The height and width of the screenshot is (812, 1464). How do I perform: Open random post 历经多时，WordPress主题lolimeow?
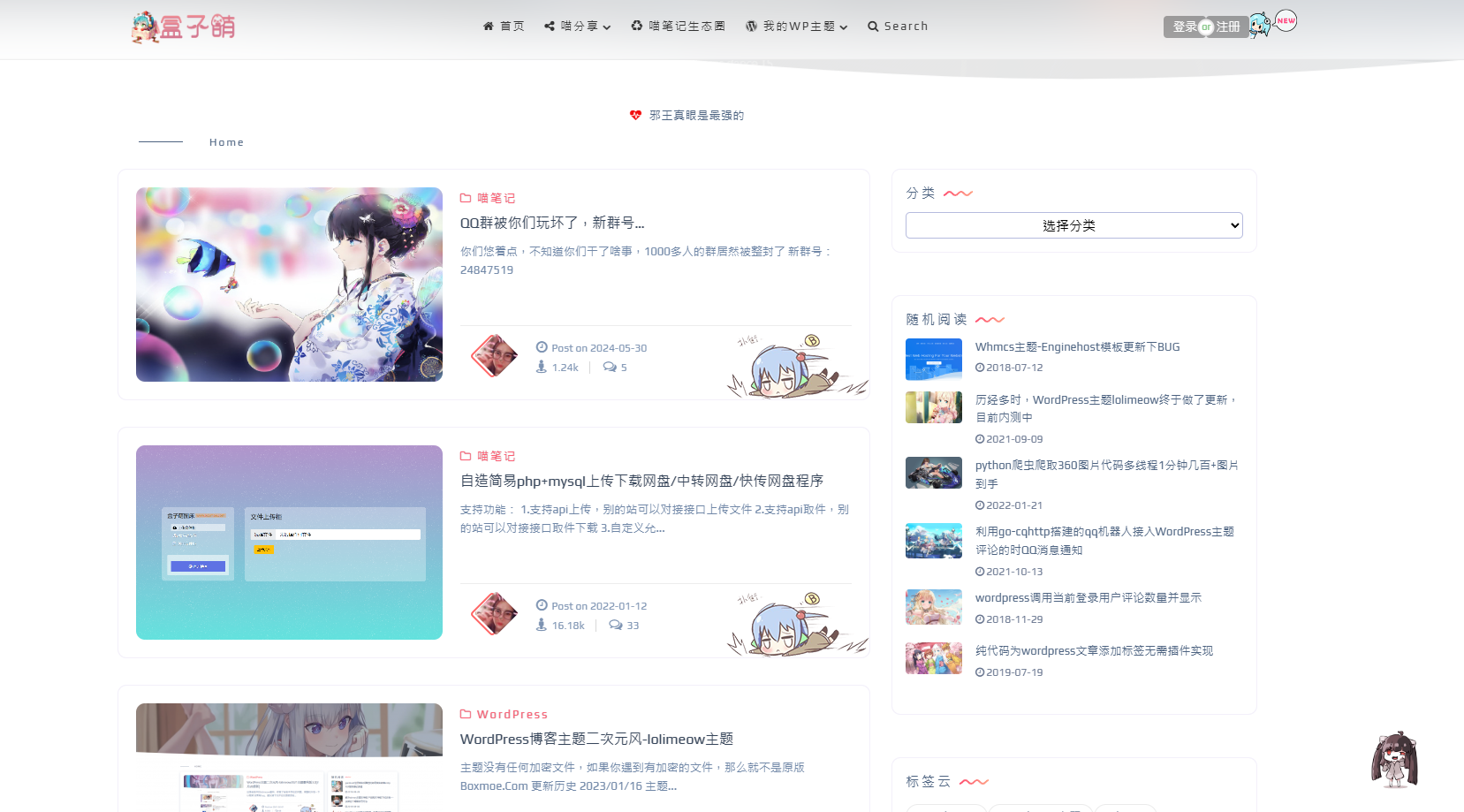point(1105,408)
